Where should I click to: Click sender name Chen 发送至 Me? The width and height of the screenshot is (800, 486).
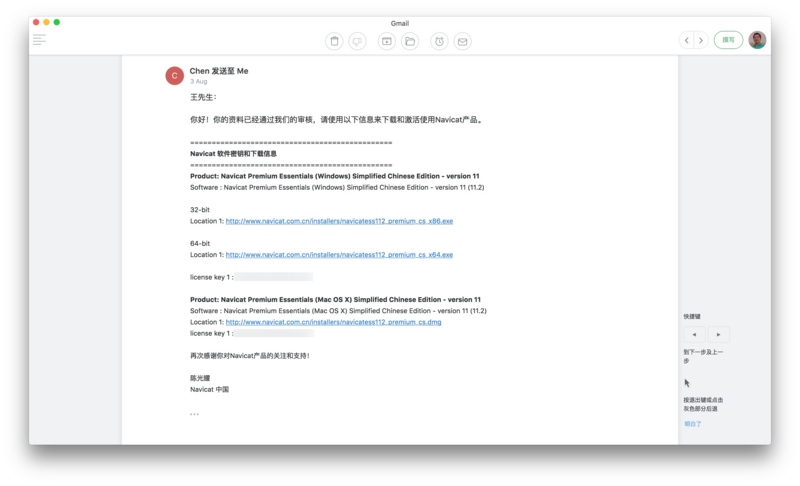[x=219, y=71]
